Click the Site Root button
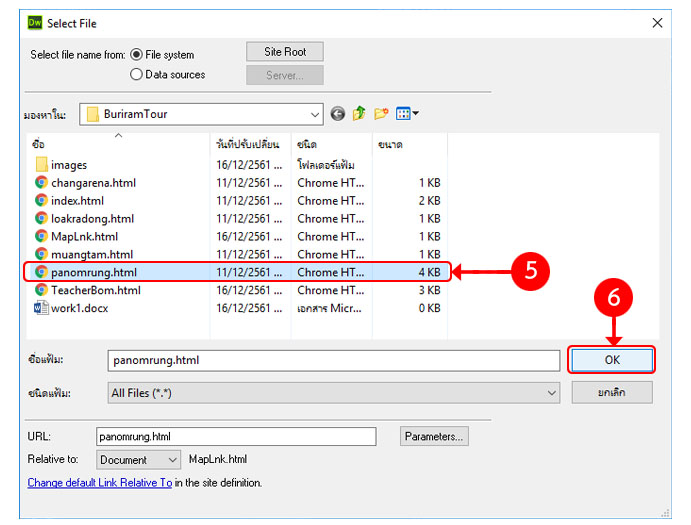691x525 pixels. tap(285, 51)
